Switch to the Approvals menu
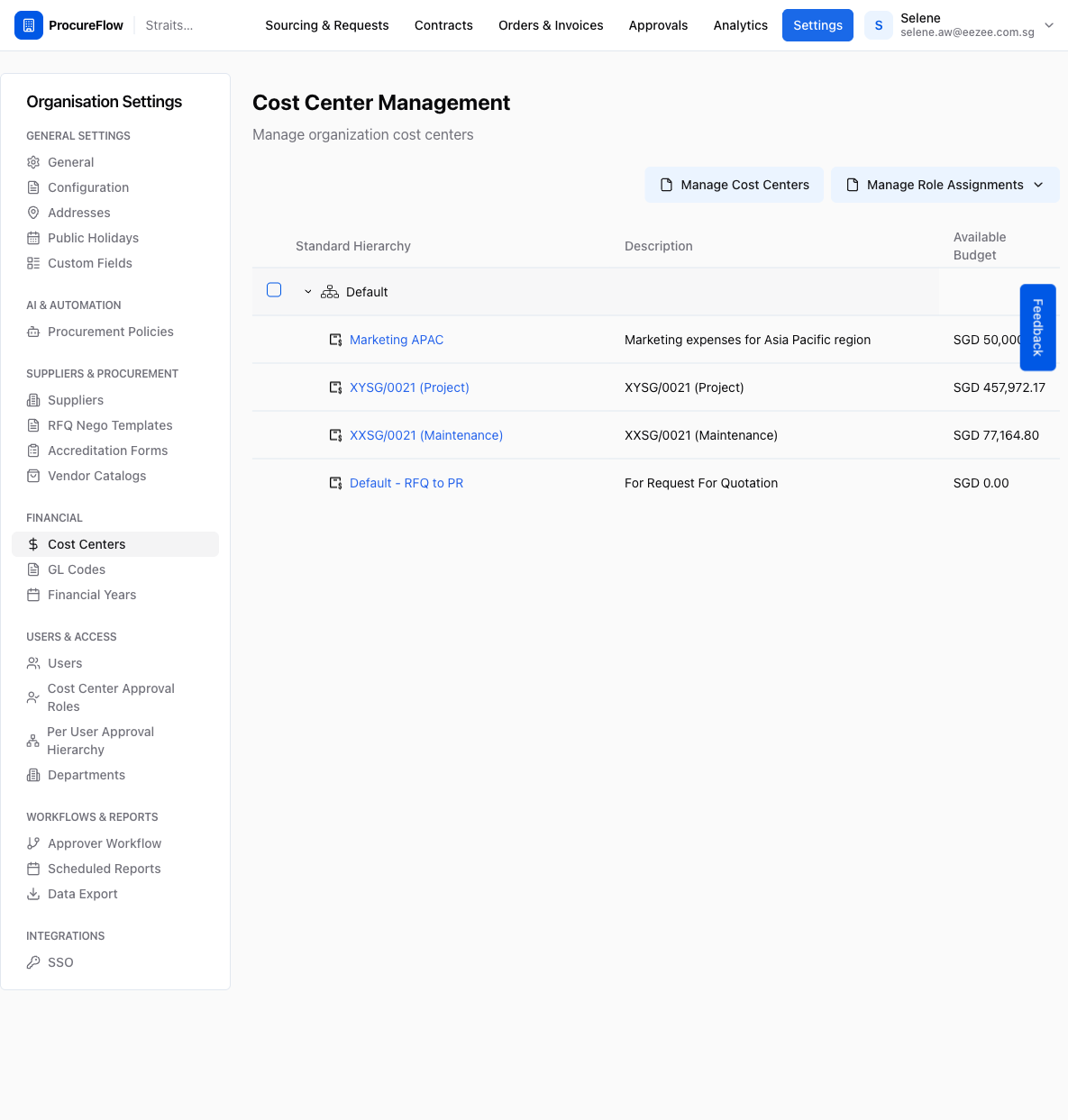The image size is (1068, 1120). pos(658,25)
